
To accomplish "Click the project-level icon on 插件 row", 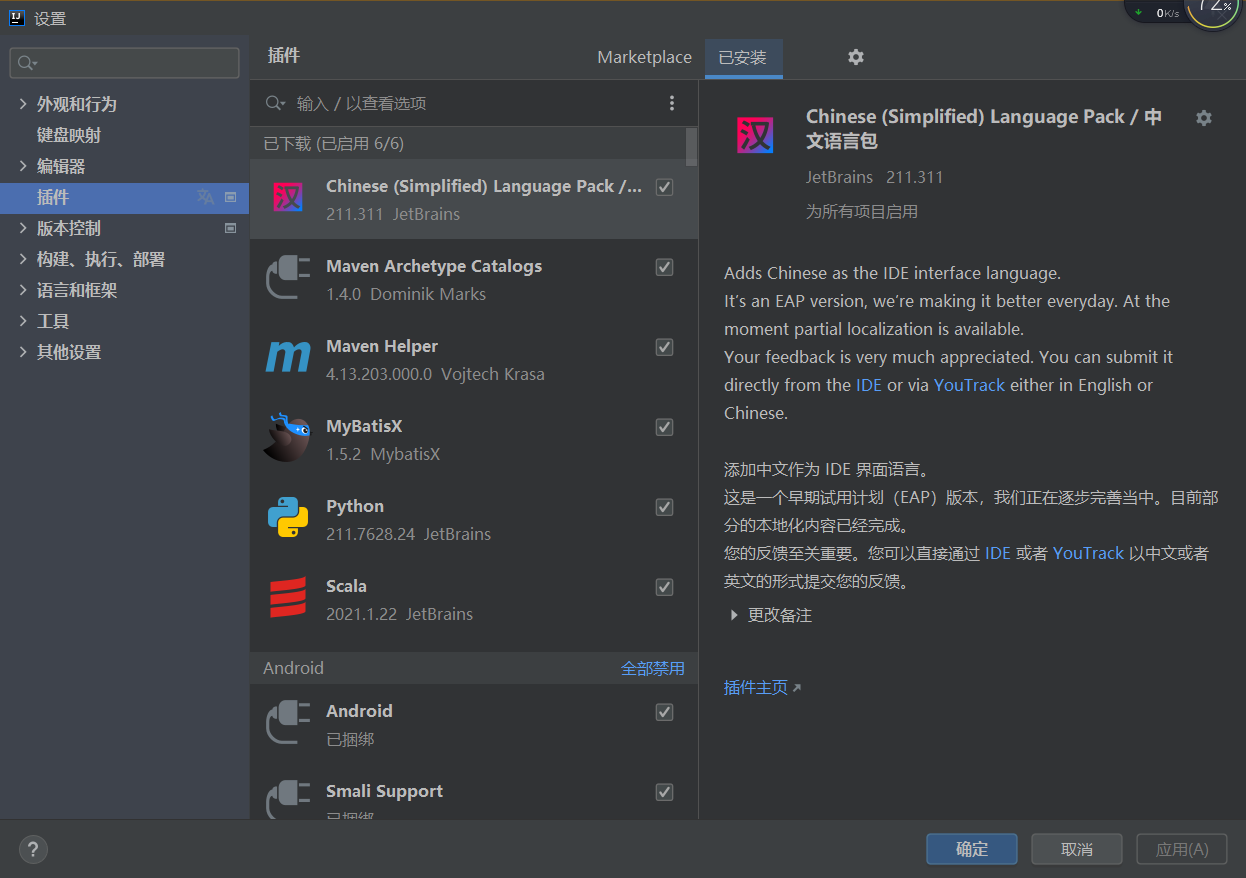I will (231, 197).
